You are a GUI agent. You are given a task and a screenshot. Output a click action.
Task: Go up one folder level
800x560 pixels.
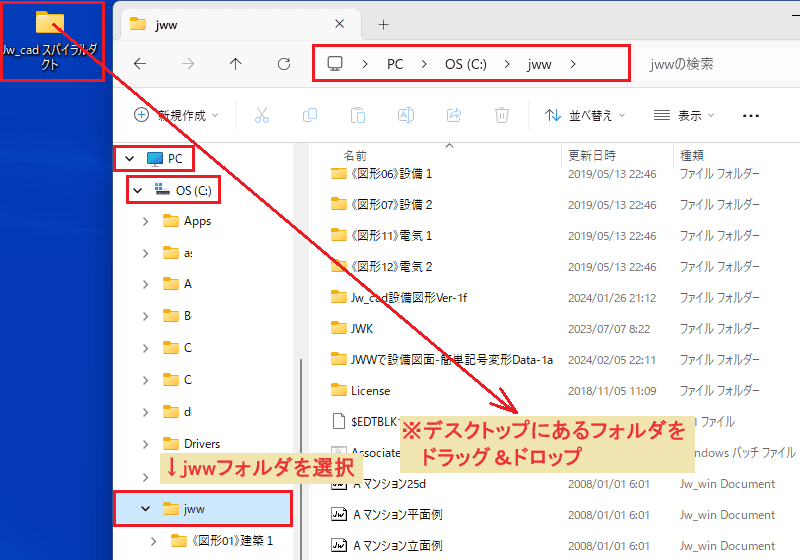235,64
